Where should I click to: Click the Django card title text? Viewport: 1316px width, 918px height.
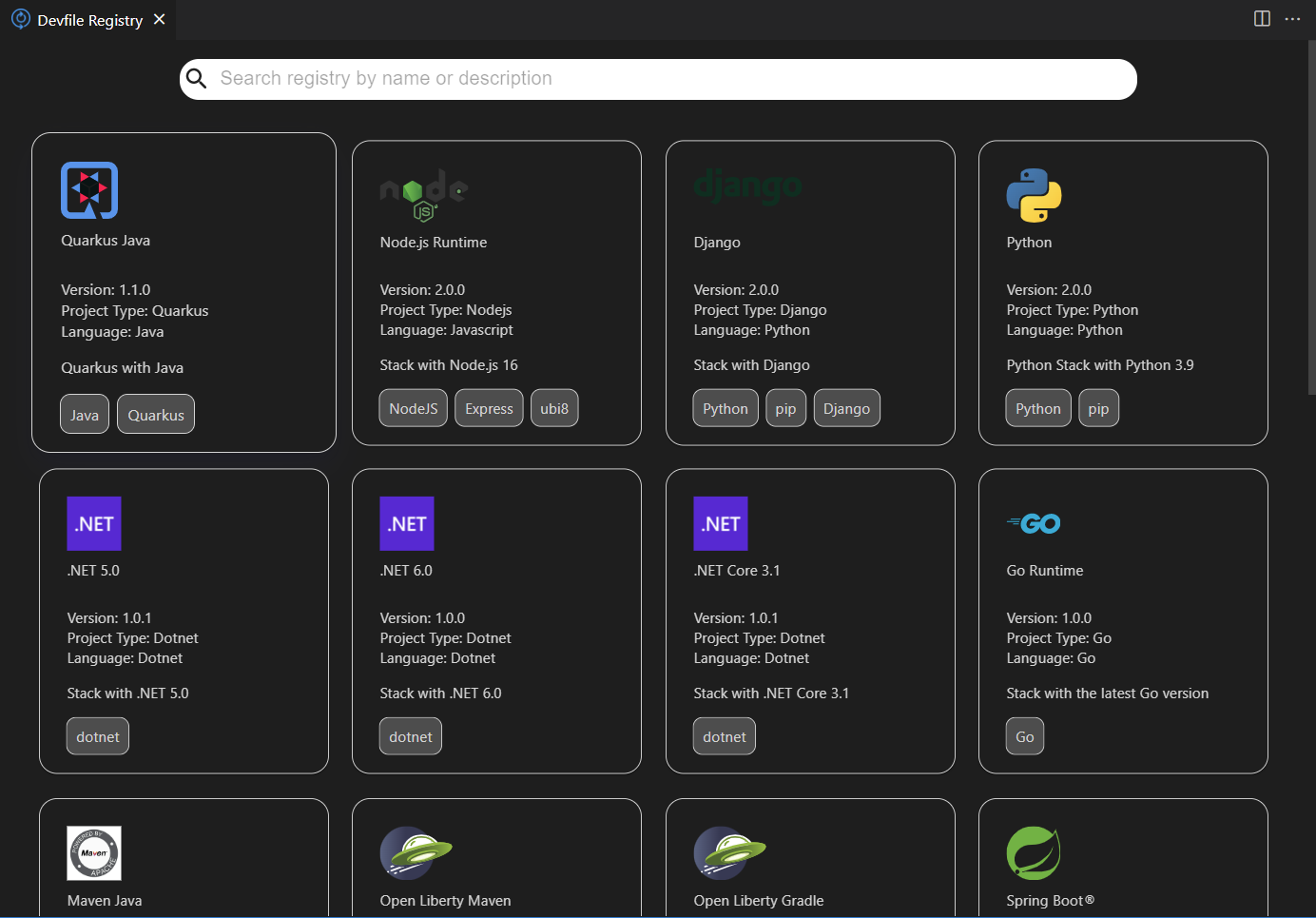point(717,243)
